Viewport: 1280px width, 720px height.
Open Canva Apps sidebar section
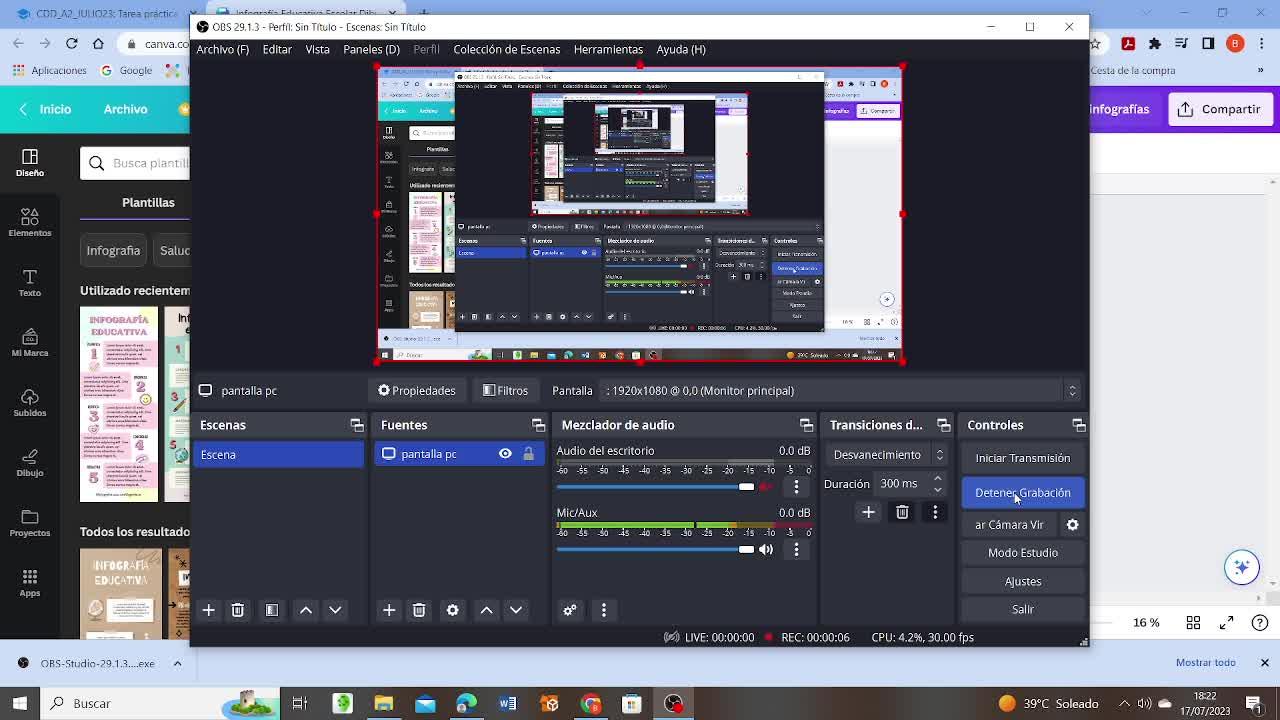click(x=30, y=582)
